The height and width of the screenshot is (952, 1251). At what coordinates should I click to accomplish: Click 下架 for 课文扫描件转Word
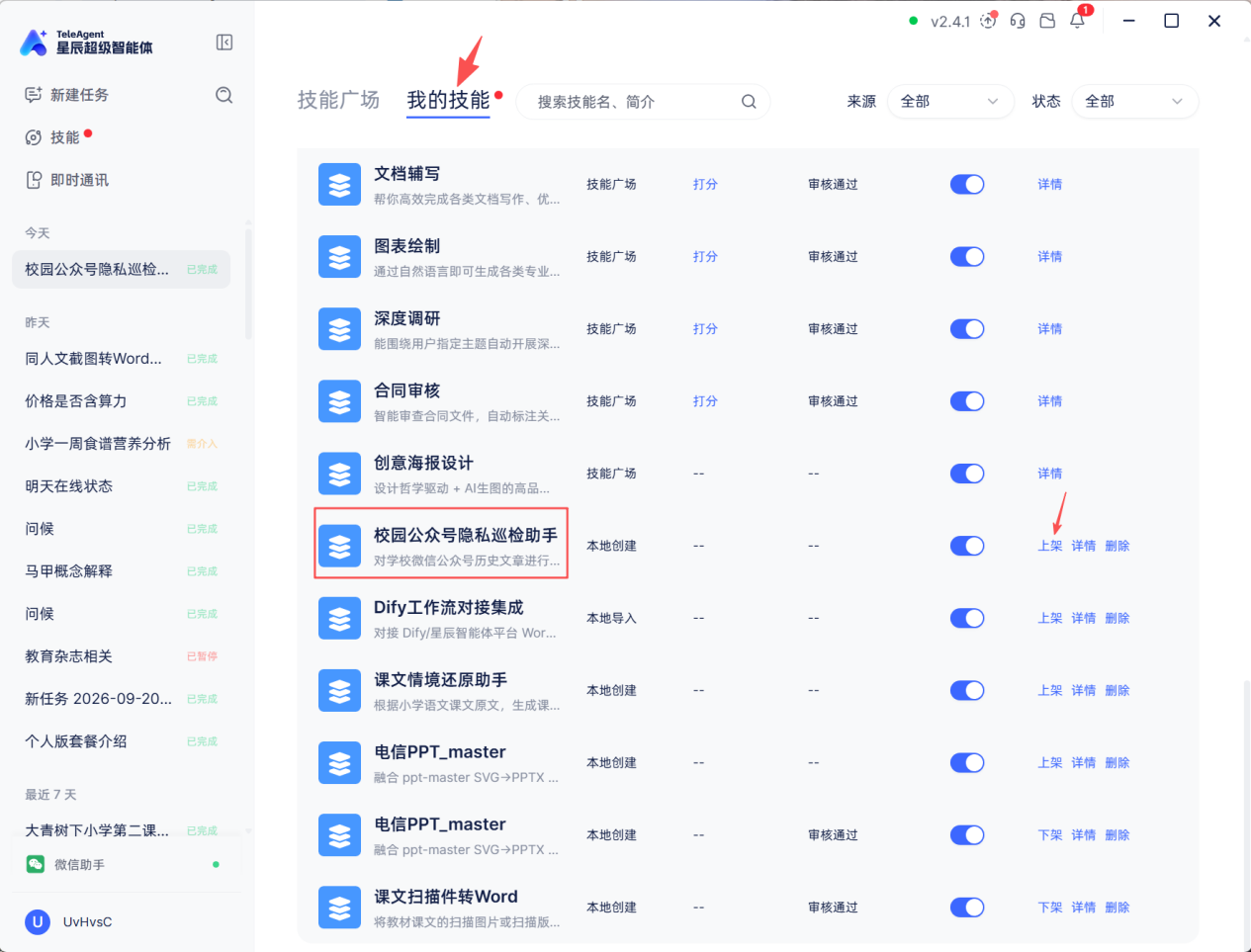click(1050, 908)
